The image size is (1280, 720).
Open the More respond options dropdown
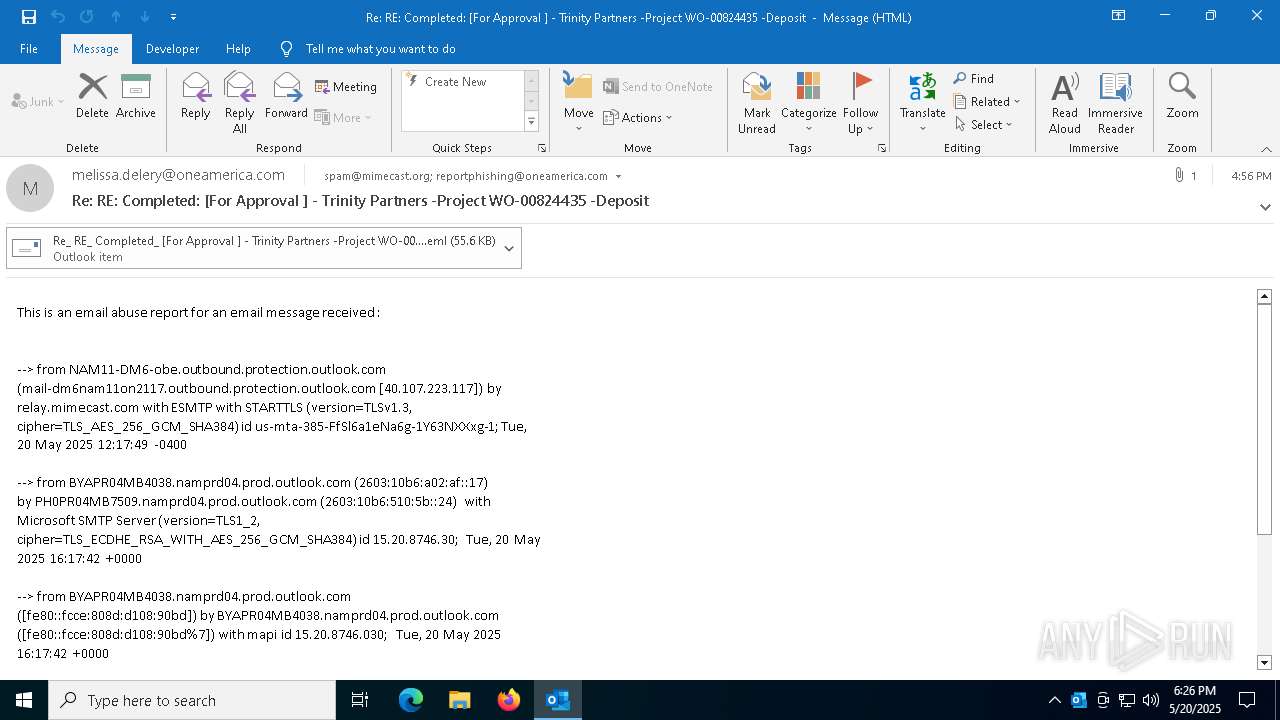[x=343, y=117]
